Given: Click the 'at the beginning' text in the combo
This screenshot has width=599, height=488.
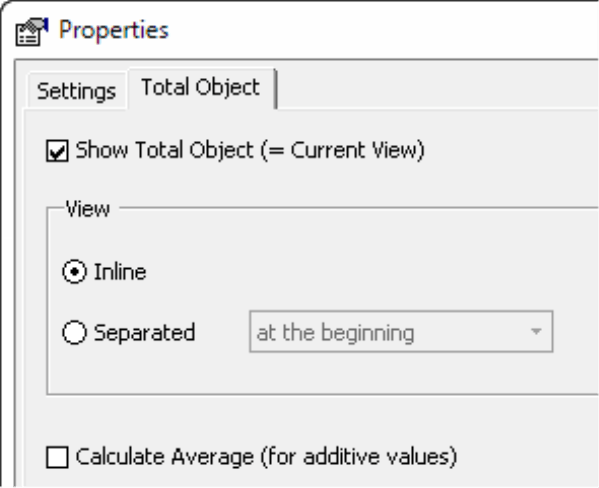Looking at the screenshot, I should pyautogui.click(x=335, y=332).
